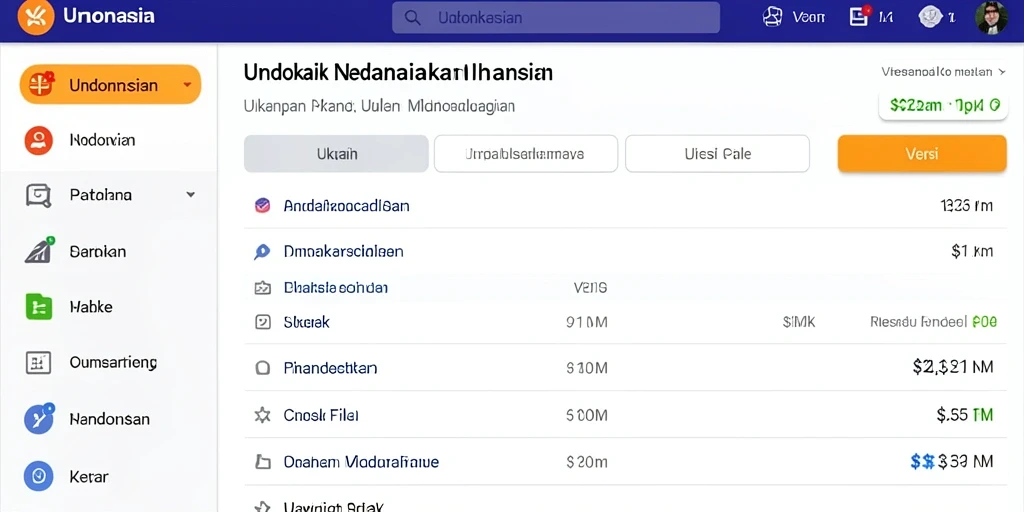The height and width of the screenshot is (512, 1024).
Task: Toggle the checkbox beside Pinandecitan row
Action: coord(263,368)
